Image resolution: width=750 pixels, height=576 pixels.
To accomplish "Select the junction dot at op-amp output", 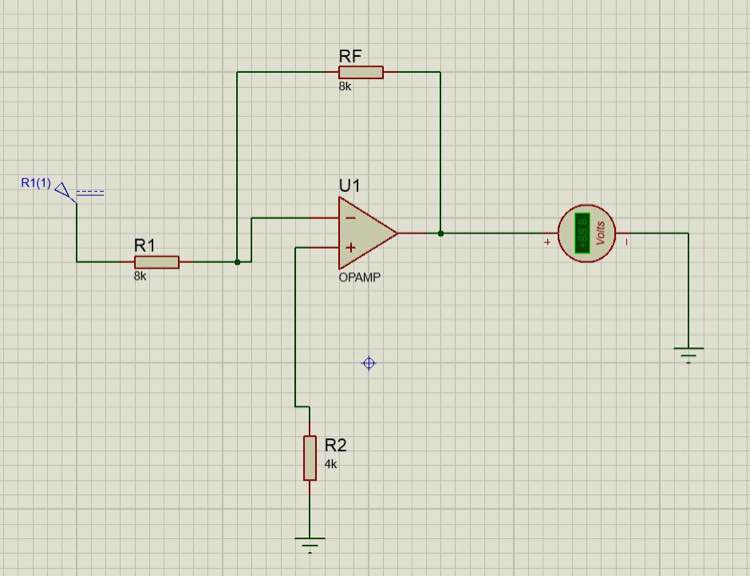I will (441, 233).
